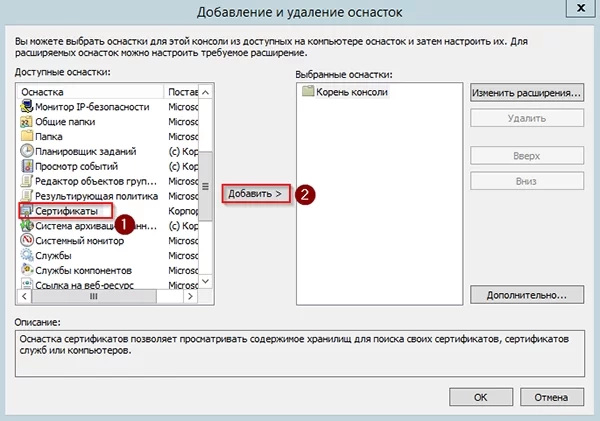Select the Системный монитор icon
The width and height of the screenshot is (600, 421).
click(x=26, y=241)
